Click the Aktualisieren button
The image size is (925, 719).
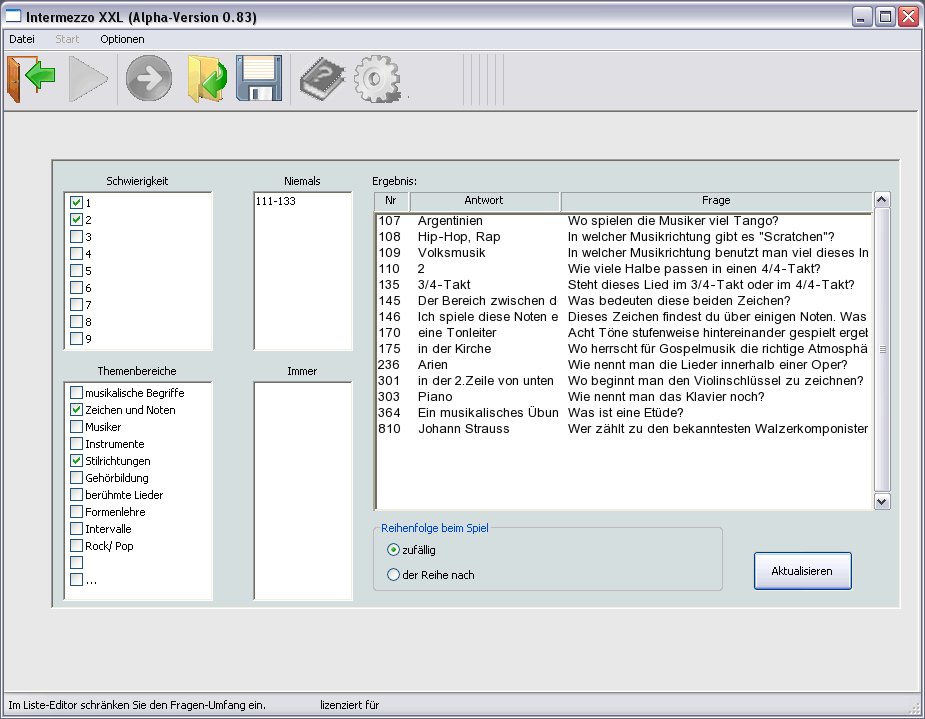(802, 571)
